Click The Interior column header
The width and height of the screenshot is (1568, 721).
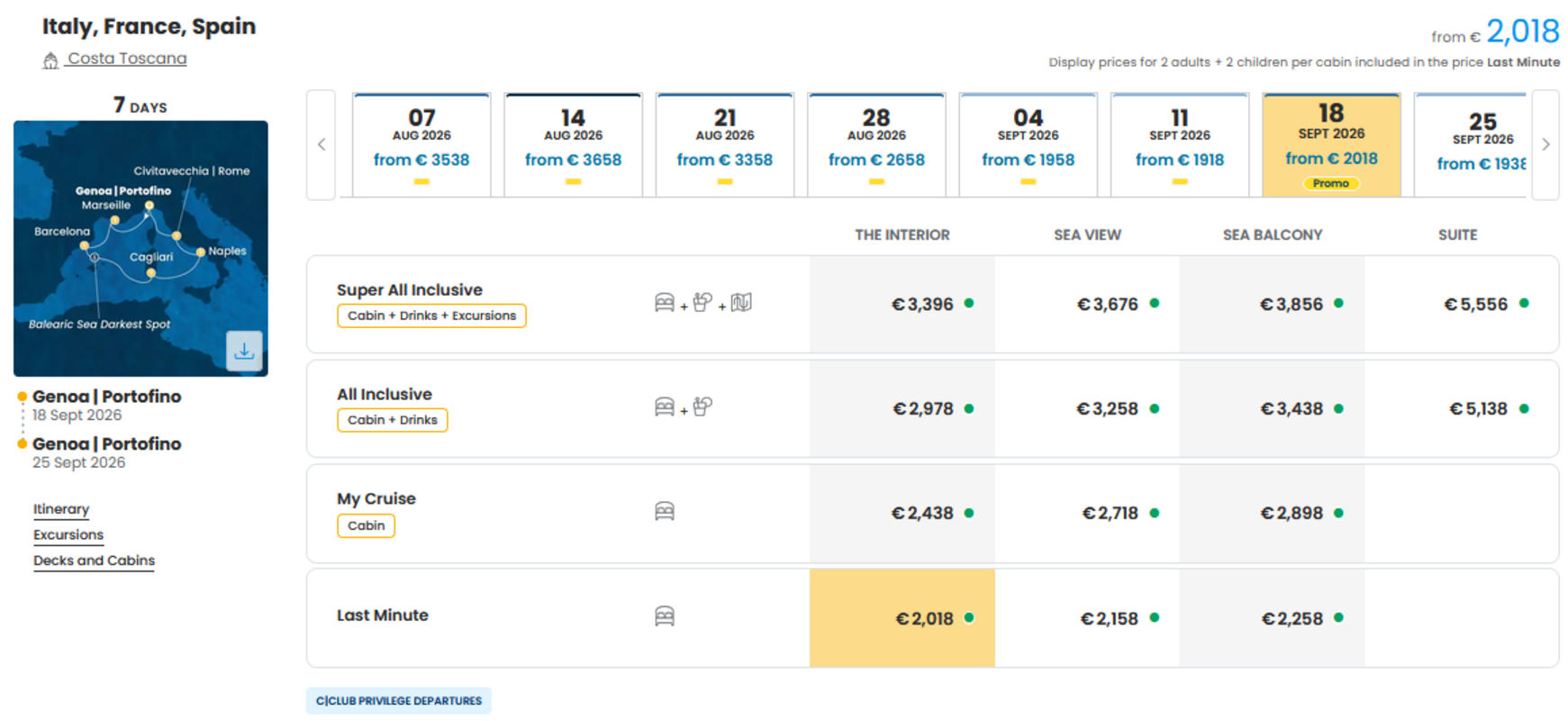[902, 235]
